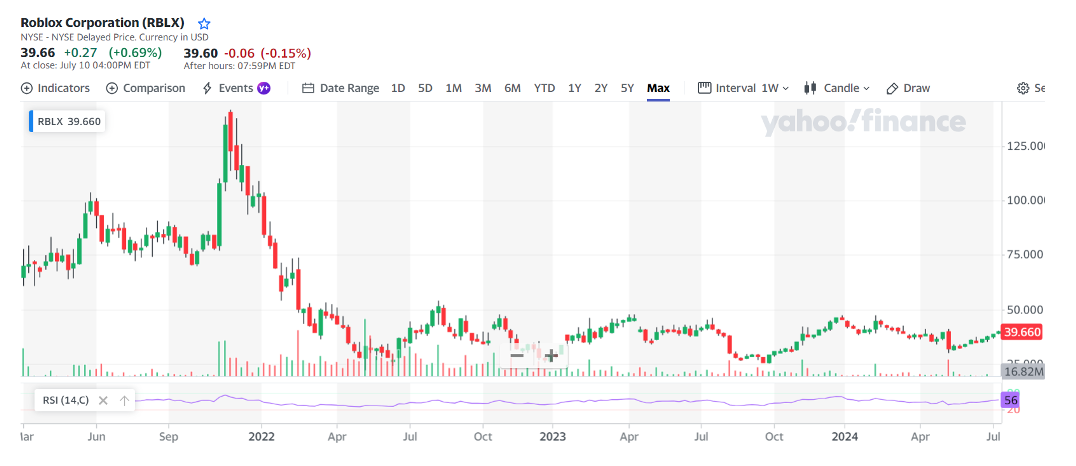Zoom in the chart with plus button
This screenshot has width=1076, height=466.
click(x=551, y=355)
